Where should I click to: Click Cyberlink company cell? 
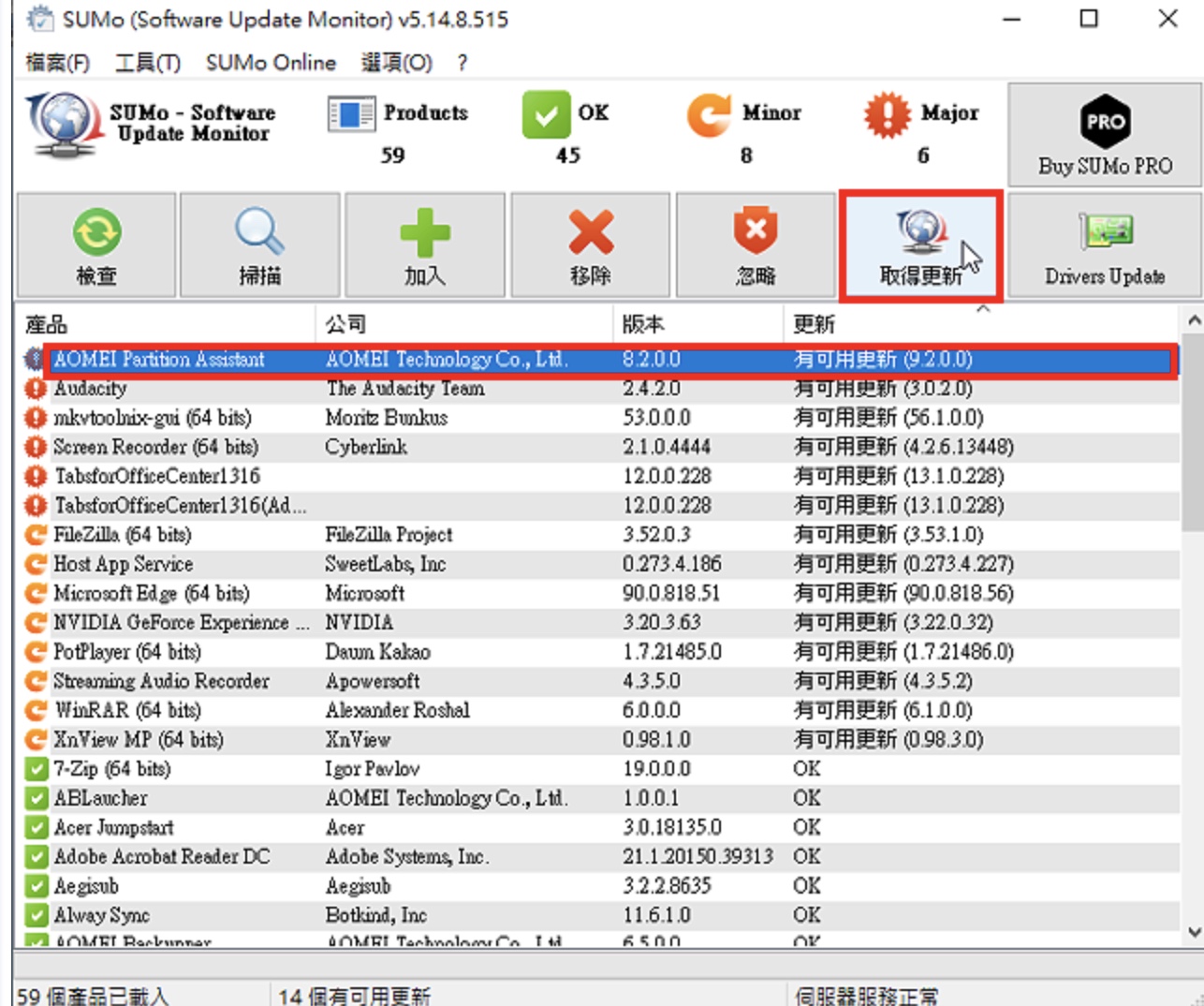point(366,447)
